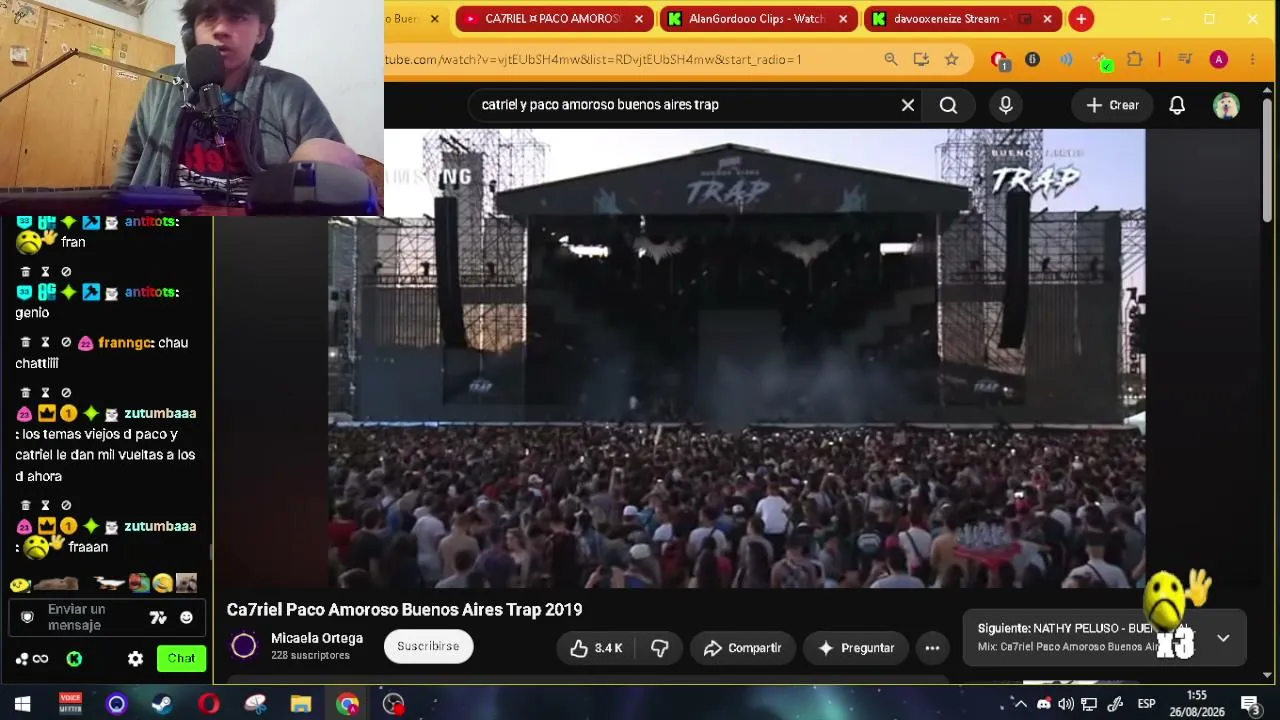Image resolution: width=1280 pixels, height=720 pixels.
Task: Open YouTube notifications bell
Action: point(1177,105)
